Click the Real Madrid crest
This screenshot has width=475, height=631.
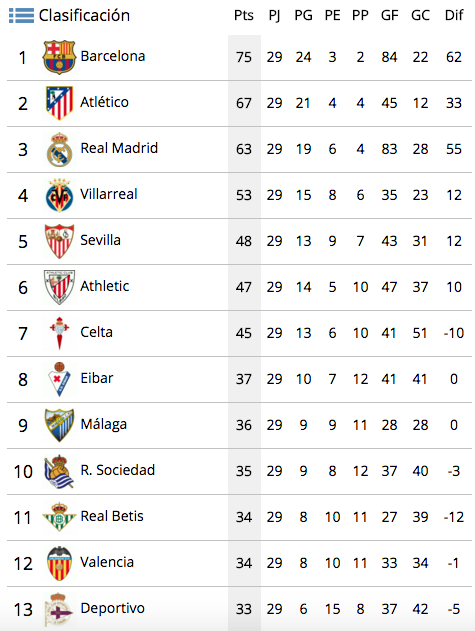[59, 149]
